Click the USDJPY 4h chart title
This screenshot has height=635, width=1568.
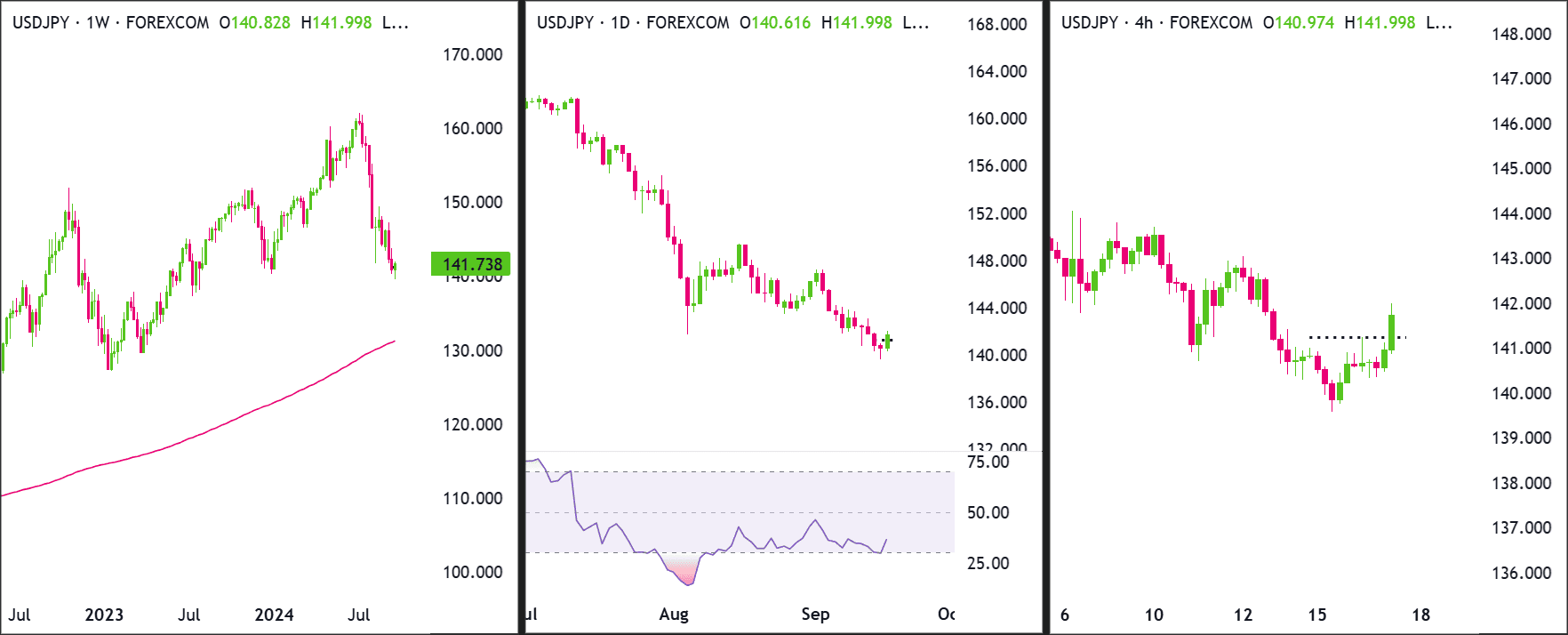pos(1157,22)
